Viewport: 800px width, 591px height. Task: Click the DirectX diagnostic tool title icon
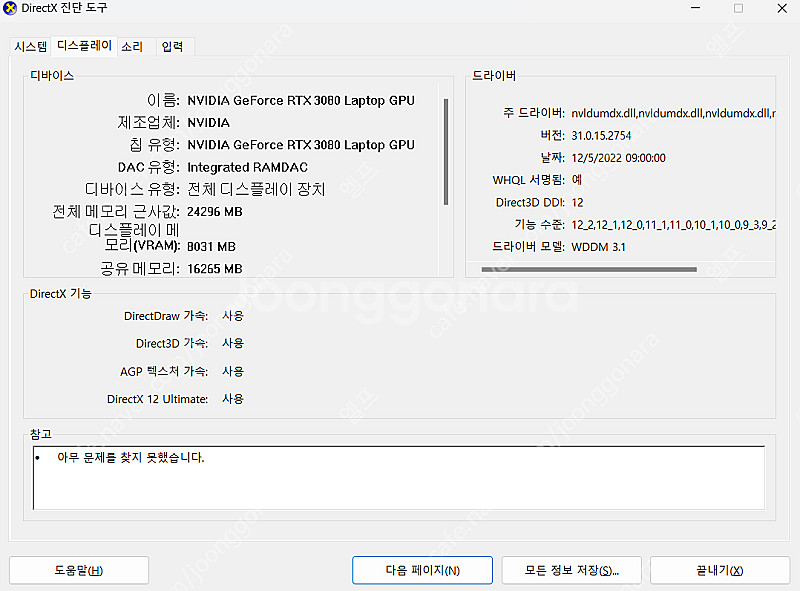click(x=10, y=8)
